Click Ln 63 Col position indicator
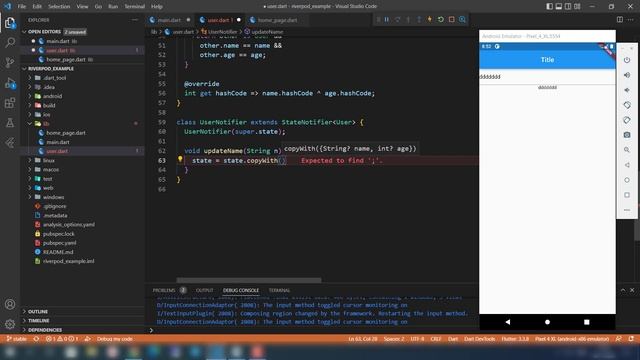Image resolution: width=640 pixels, height=360 pixels. coord(362,339)
